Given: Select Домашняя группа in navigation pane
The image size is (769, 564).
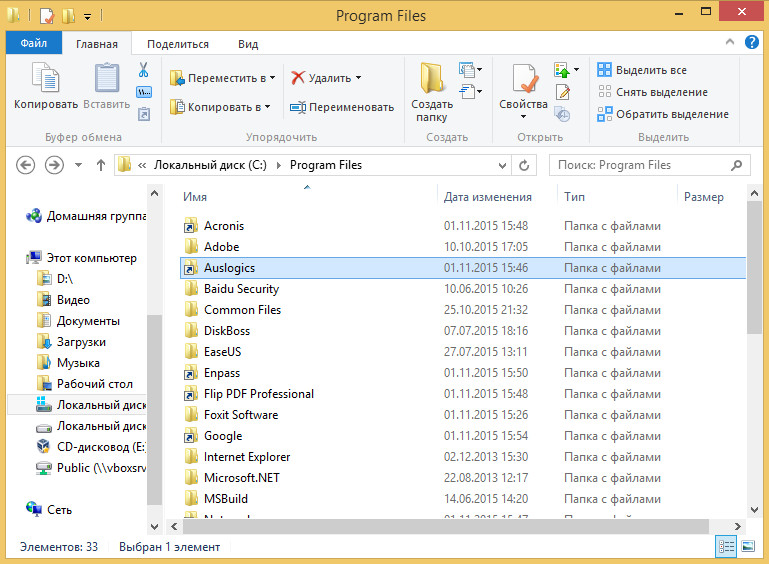Looking at the screenshot, I should [86, 216].
